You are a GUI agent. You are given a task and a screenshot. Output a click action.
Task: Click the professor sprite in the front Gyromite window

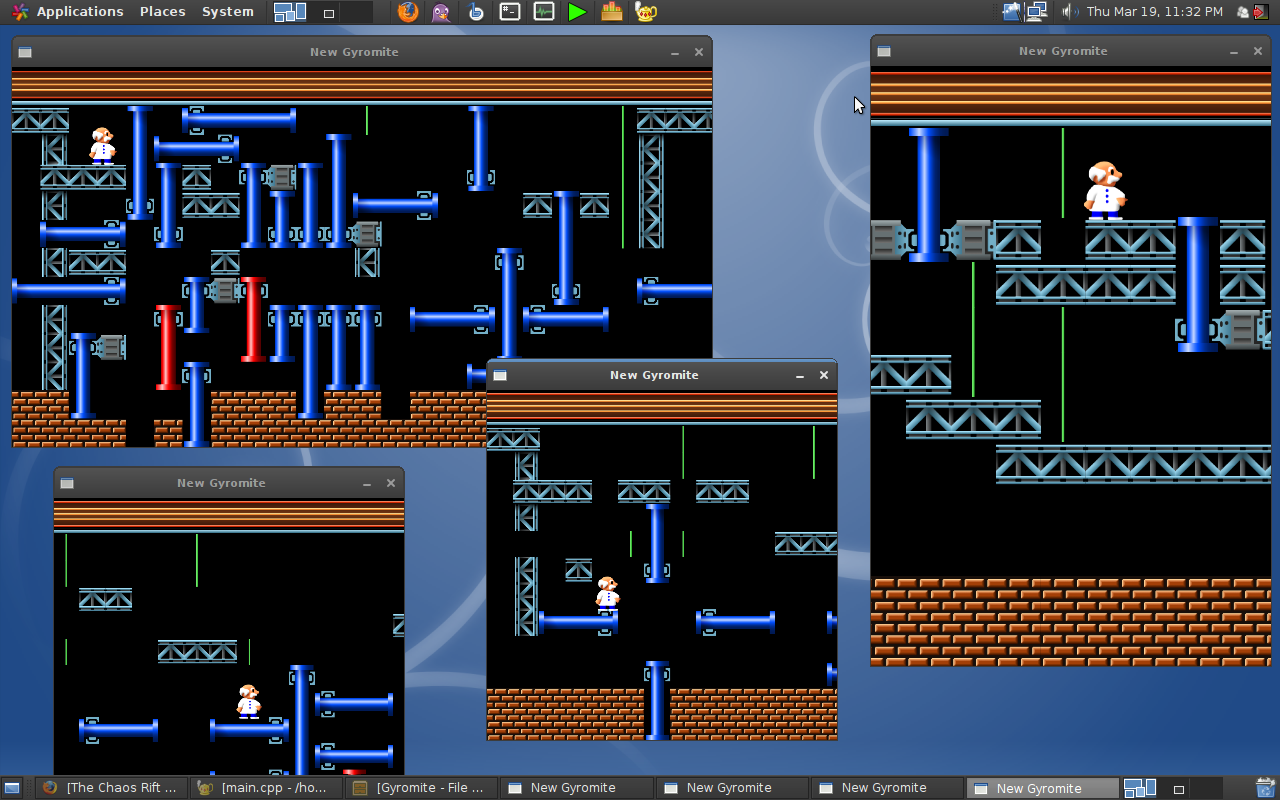click(607, 595)
